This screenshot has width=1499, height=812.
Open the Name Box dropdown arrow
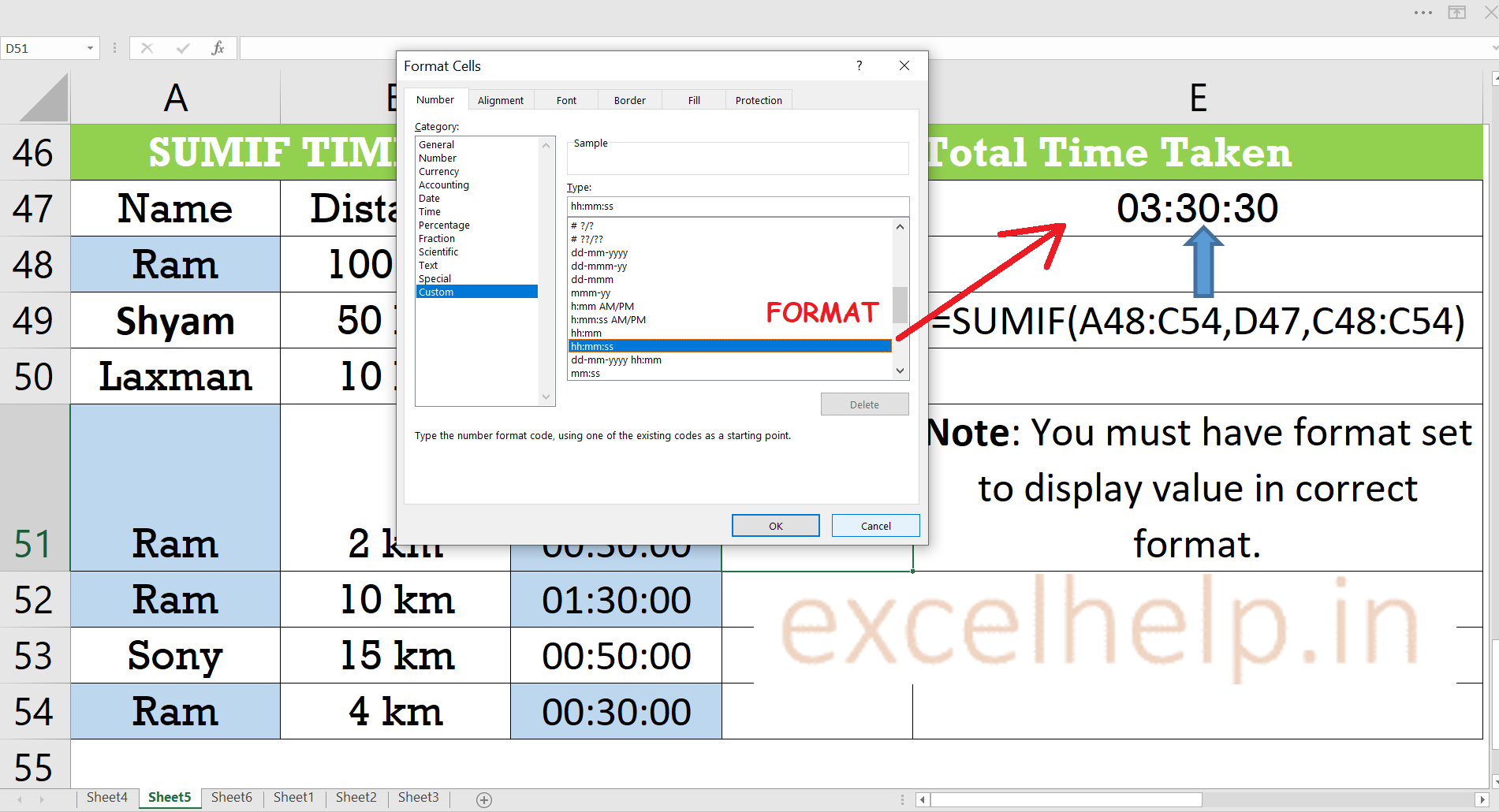tap(89, 48)
